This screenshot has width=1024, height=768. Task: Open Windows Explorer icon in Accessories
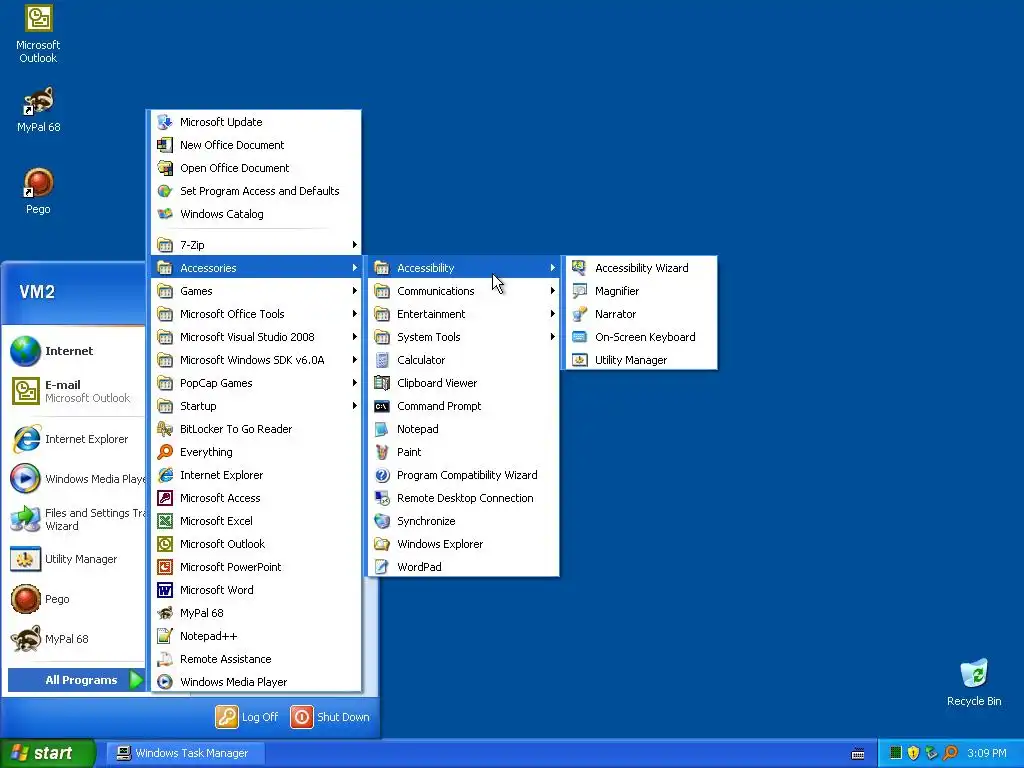click(382, 544)
